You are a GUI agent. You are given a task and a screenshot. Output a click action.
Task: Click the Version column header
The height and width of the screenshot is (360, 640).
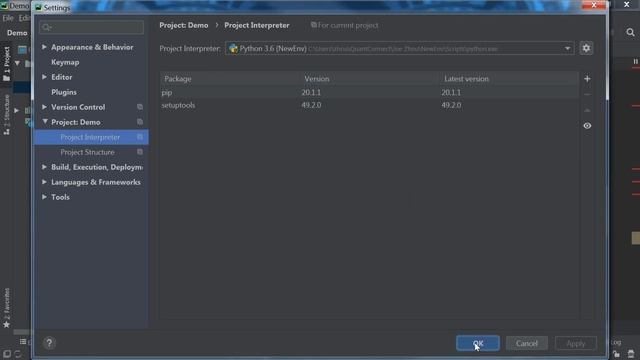click(x=317, y=79)
